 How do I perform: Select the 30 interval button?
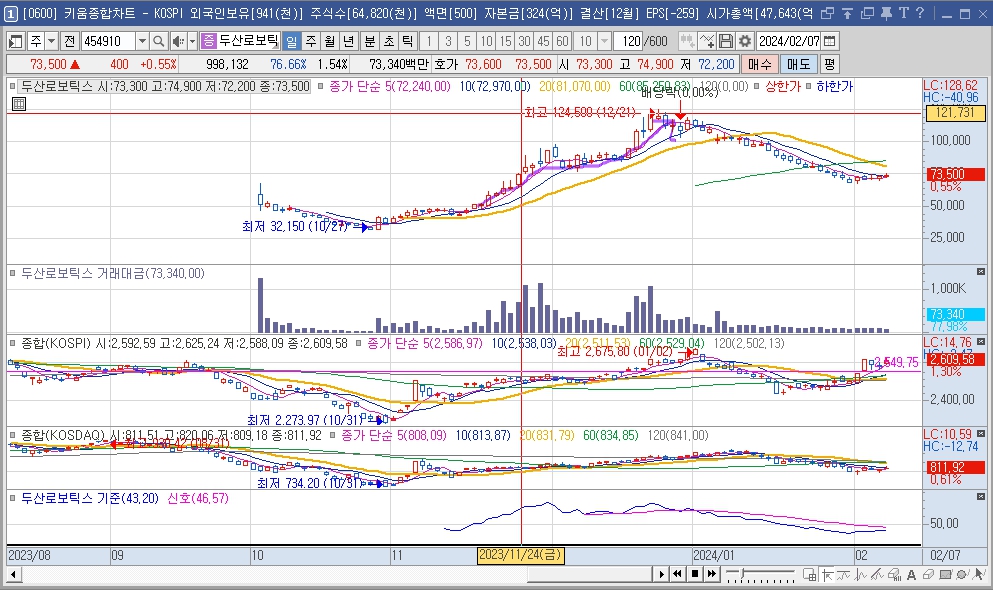[x=524, y=41]
